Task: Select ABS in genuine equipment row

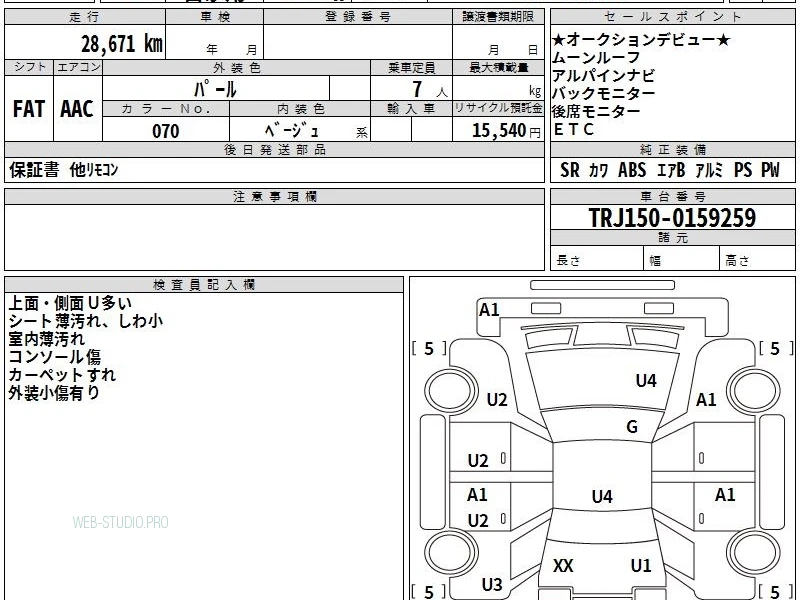Action: click(632, 170)
